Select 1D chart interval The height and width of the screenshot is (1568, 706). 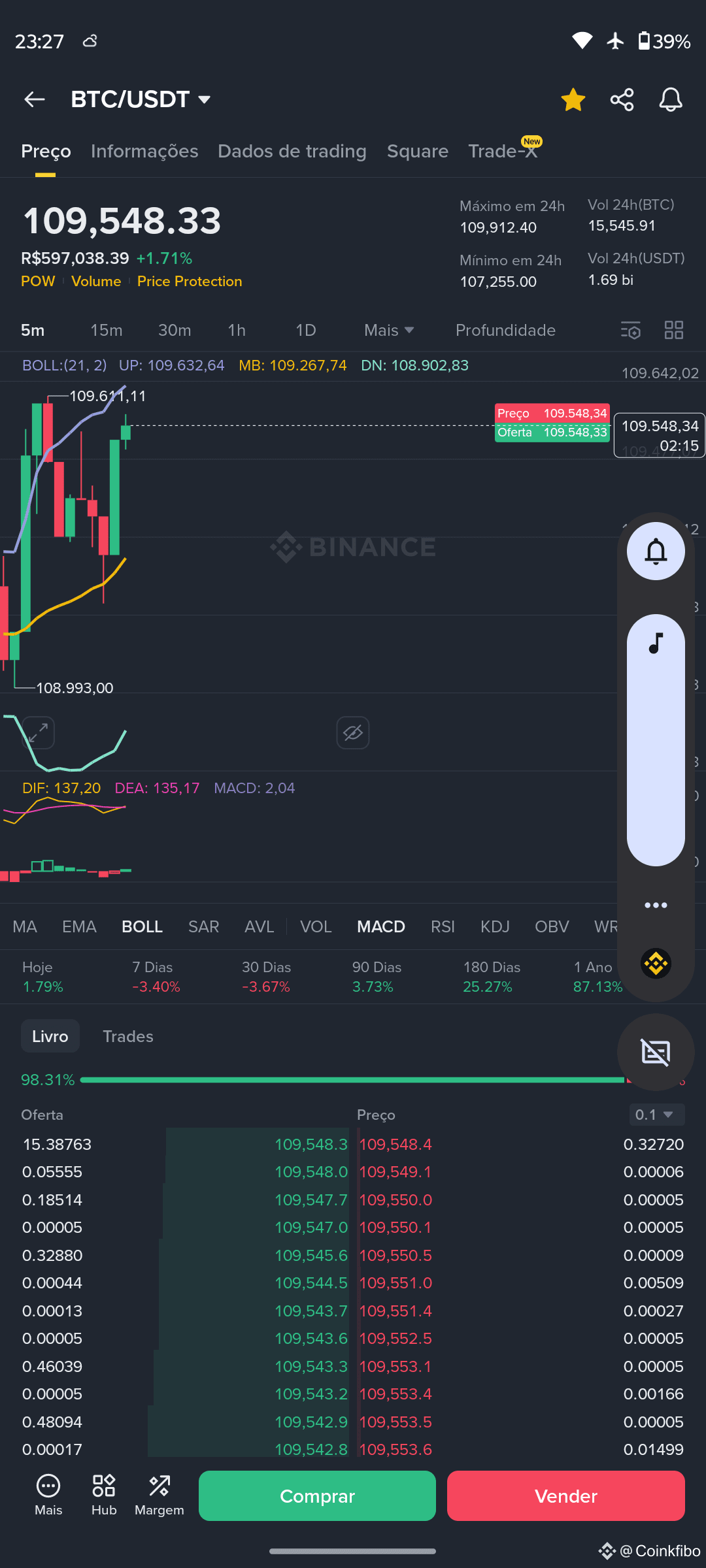click(305, 330)
